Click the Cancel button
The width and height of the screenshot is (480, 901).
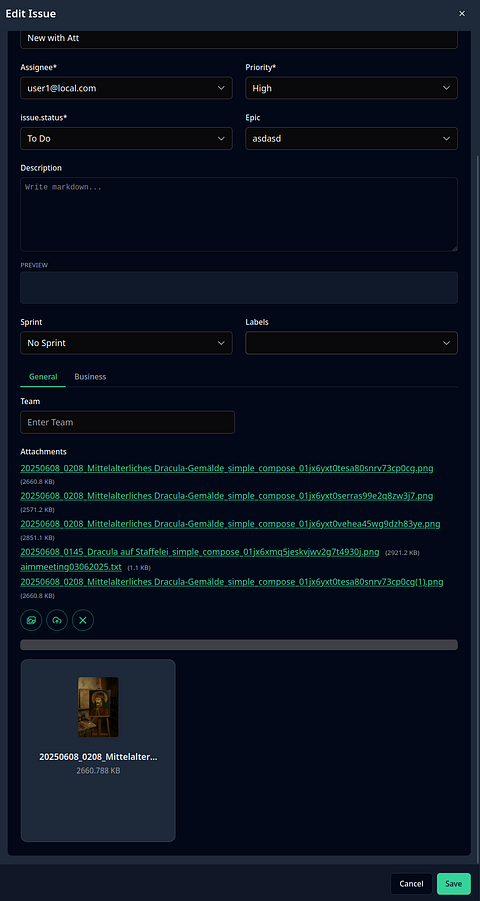412,884
